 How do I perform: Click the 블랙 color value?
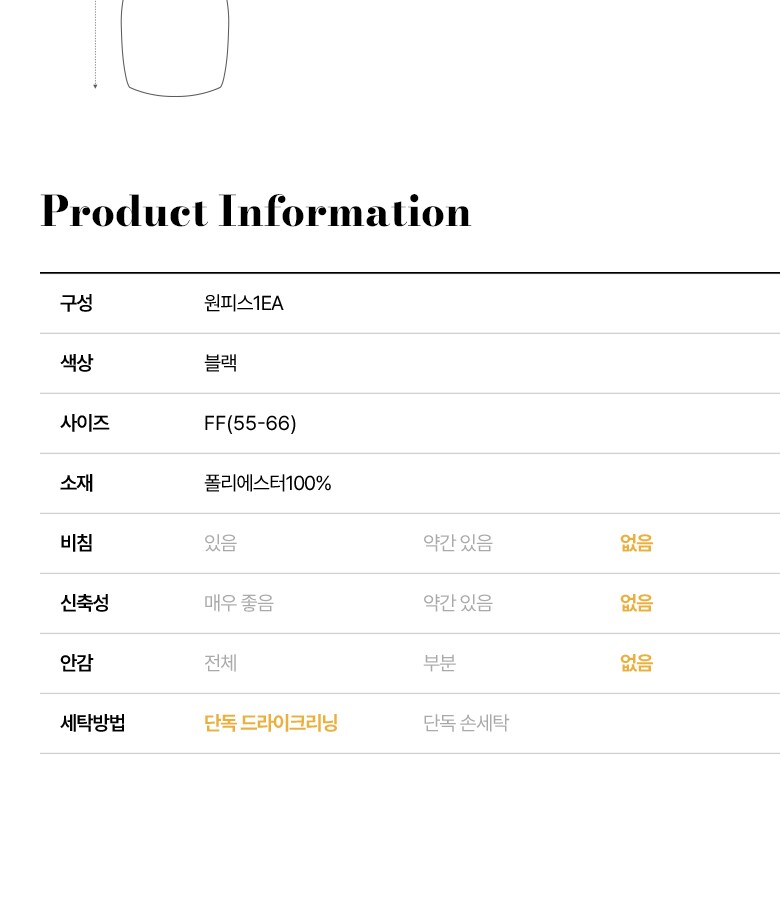220,363
